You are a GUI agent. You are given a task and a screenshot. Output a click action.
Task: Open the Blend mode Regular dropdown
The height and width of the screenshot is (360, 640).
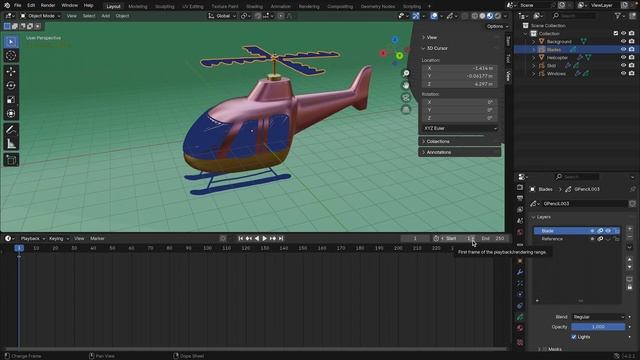(x=598, y=317)
